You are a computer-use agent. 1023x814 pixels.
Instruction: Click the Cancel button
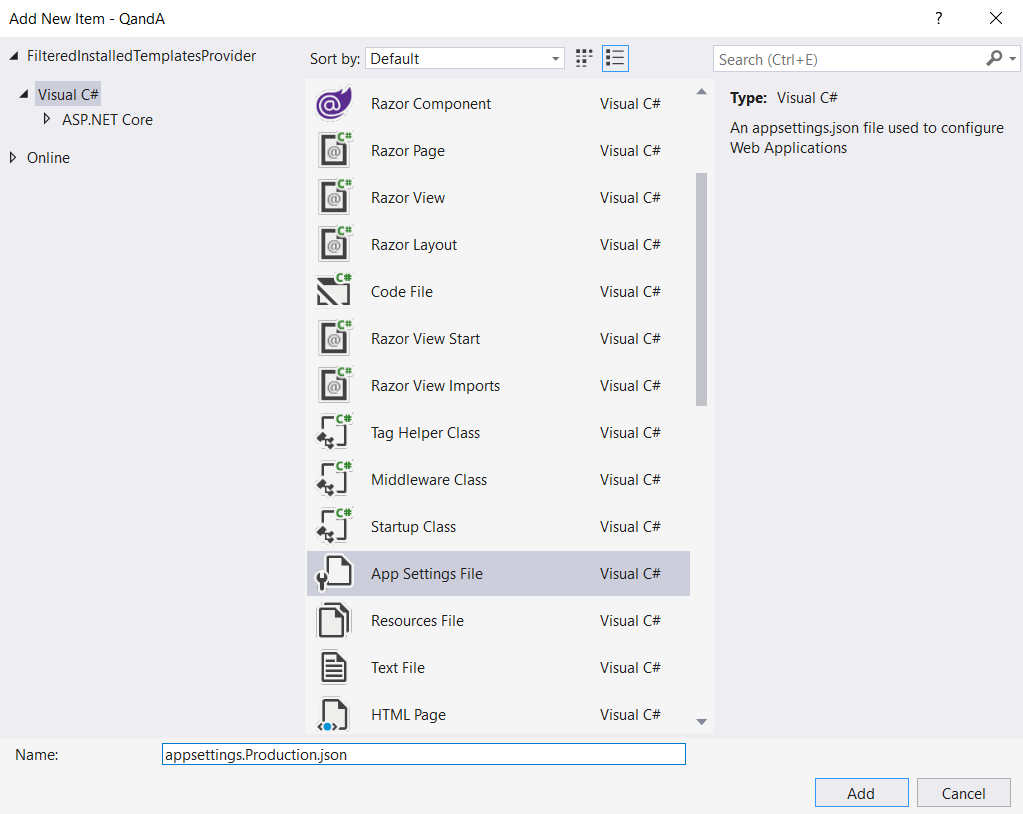tap(963, 793)
